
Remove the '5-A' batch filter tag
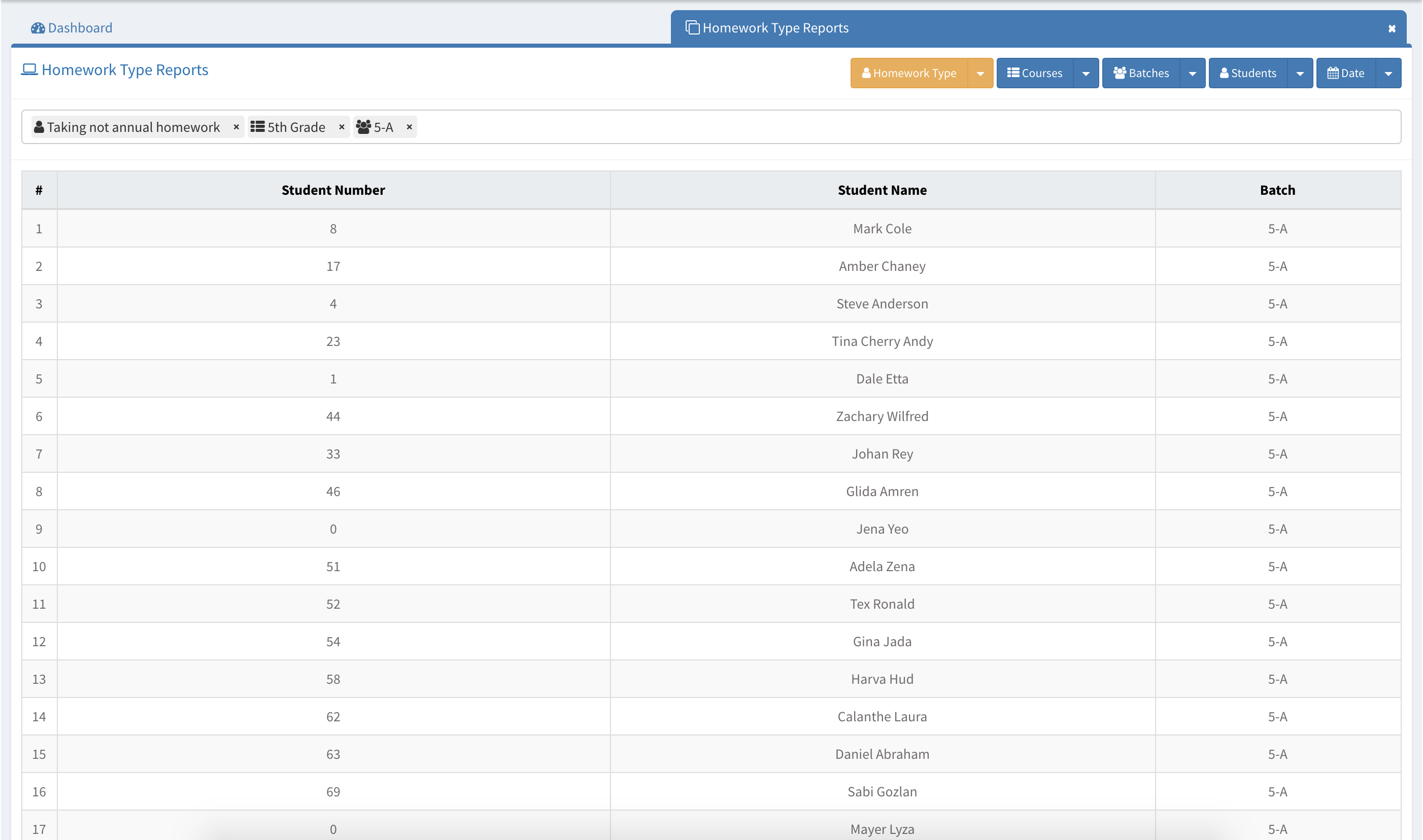coord(409,127)
